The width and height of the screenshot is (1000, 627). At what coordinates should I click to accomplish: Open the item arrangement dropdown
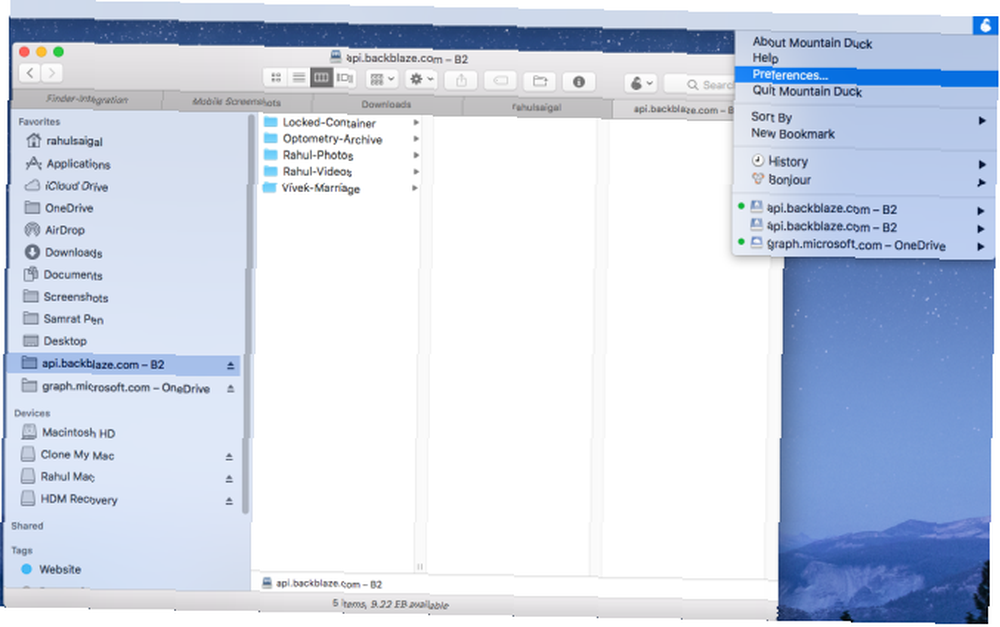click(382, 79)
